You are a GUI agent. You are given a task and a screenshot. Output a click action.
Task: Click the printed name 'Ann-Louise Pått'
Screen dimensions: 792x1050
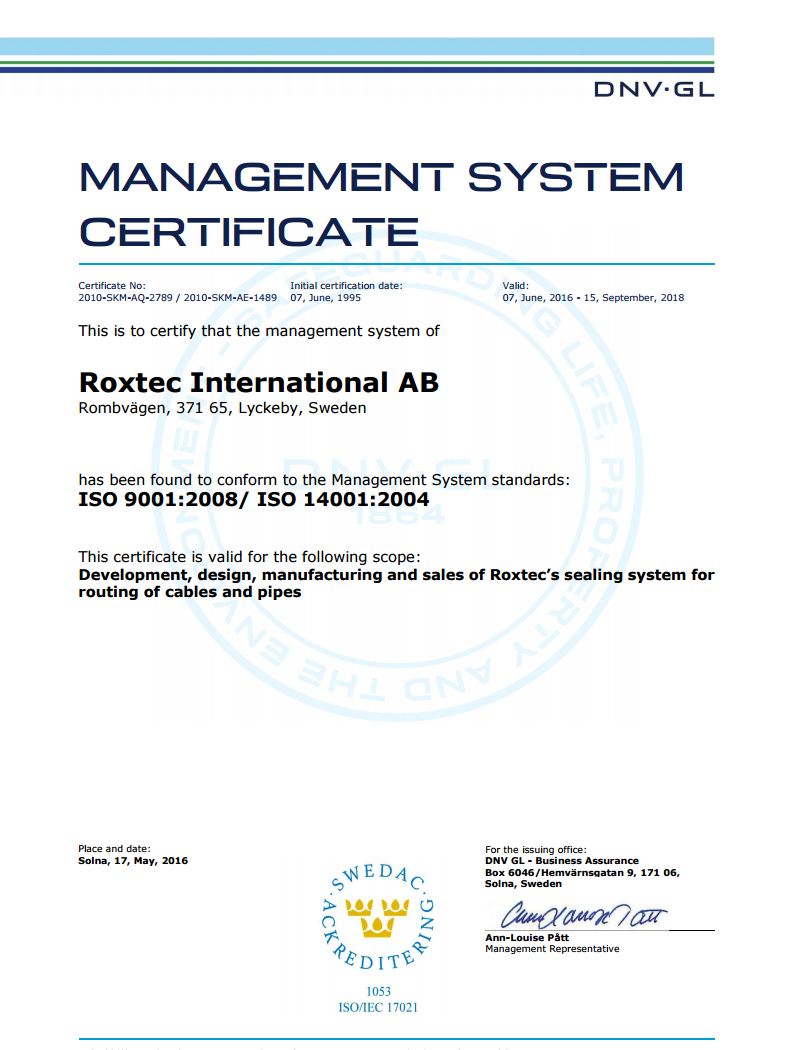527,938
